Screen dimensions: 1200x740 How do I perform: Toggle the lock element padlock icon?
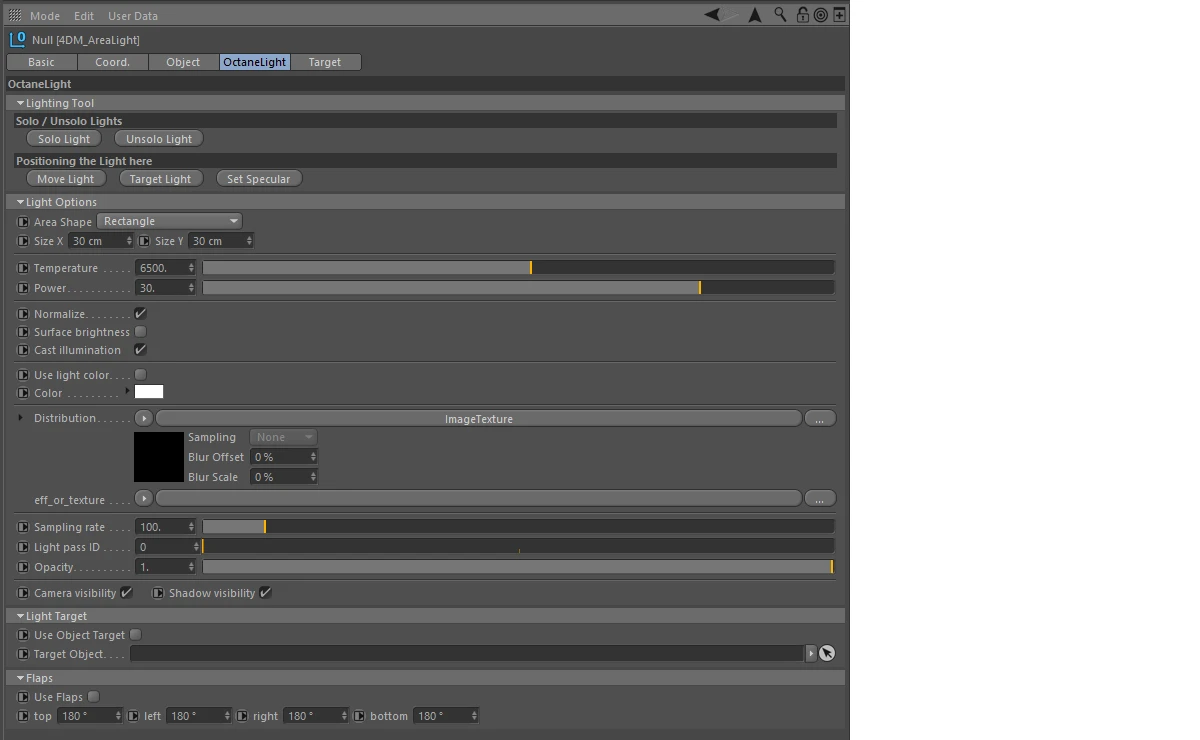click(x=802, y=15)
